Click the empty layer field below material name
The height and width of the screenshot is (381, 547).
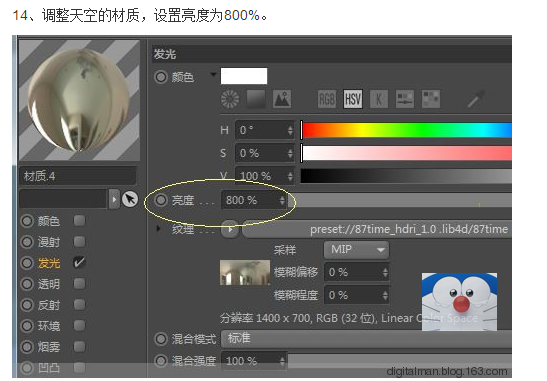coord(64,199)
